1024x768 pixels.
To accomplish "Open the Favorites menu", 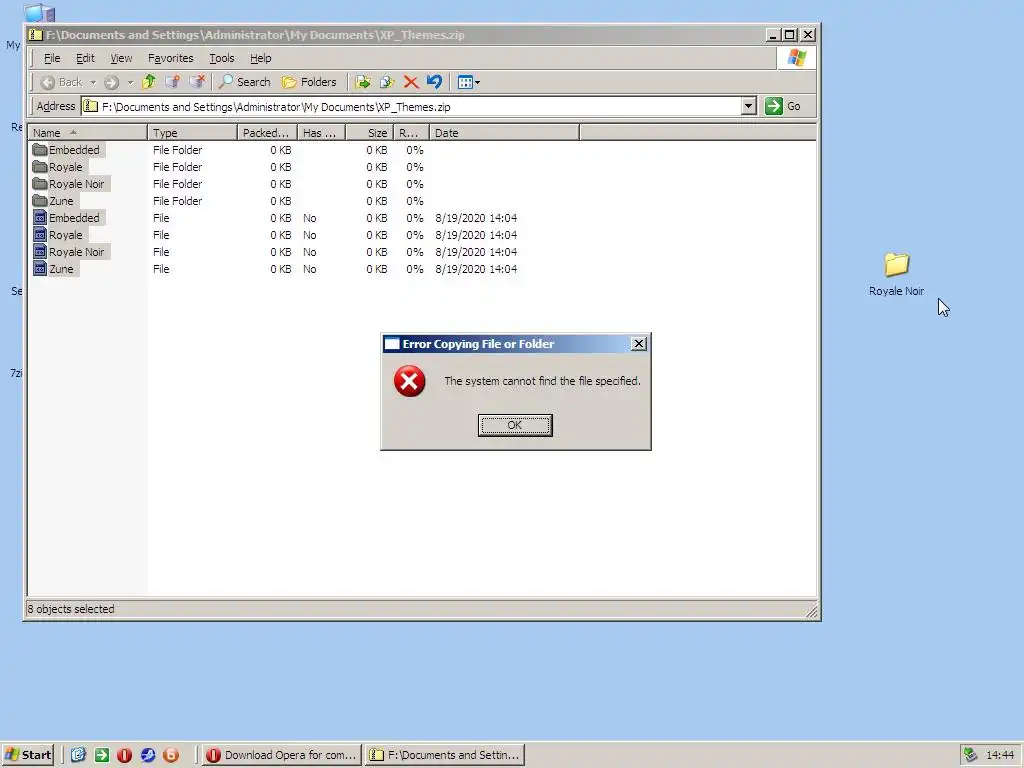I will coord(170,58).
